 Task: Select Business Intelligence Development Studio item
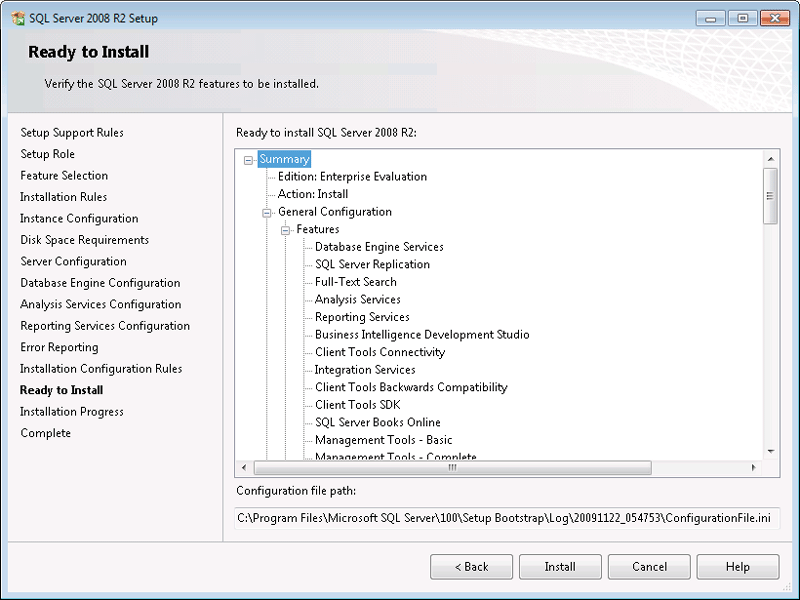(422, 335)
